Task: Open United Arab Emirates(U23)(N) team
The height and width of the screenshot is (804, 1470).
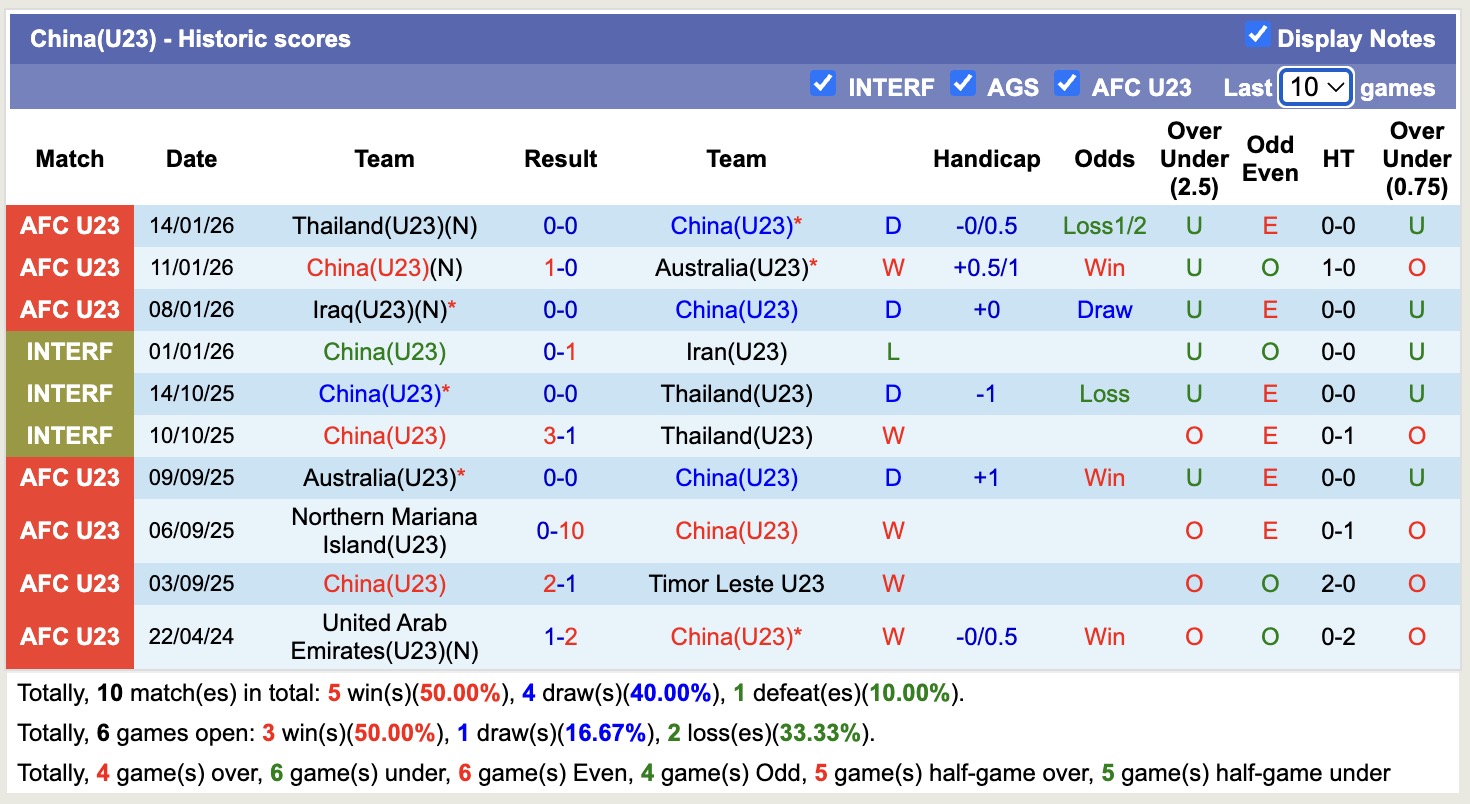Action: pyautogui.click(x=384, y=637)
